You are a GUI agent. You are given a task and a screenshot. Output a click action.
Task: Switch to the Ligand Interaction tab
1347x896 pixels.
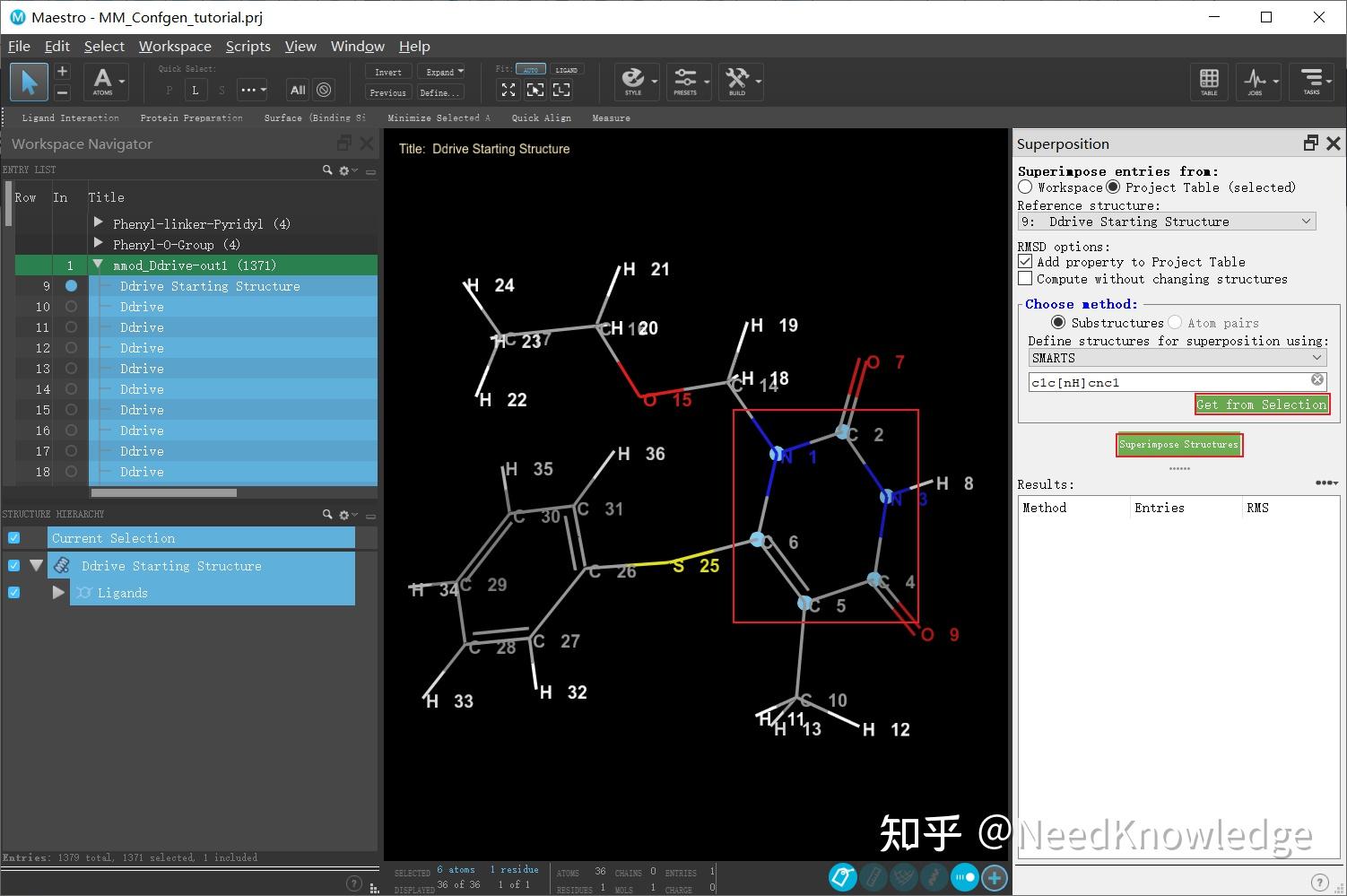(x=70, y=117)
